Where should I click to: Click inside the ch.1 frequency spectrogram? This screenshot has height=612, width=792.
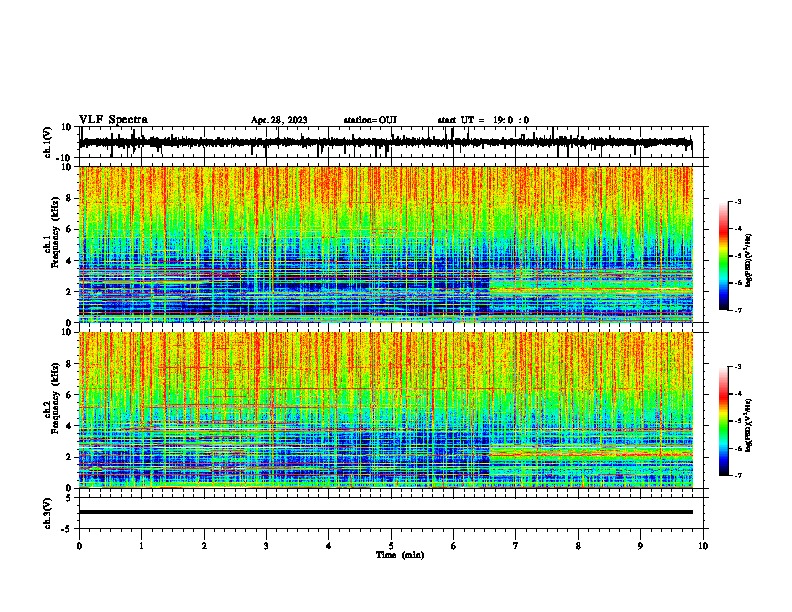click(385, 244)
